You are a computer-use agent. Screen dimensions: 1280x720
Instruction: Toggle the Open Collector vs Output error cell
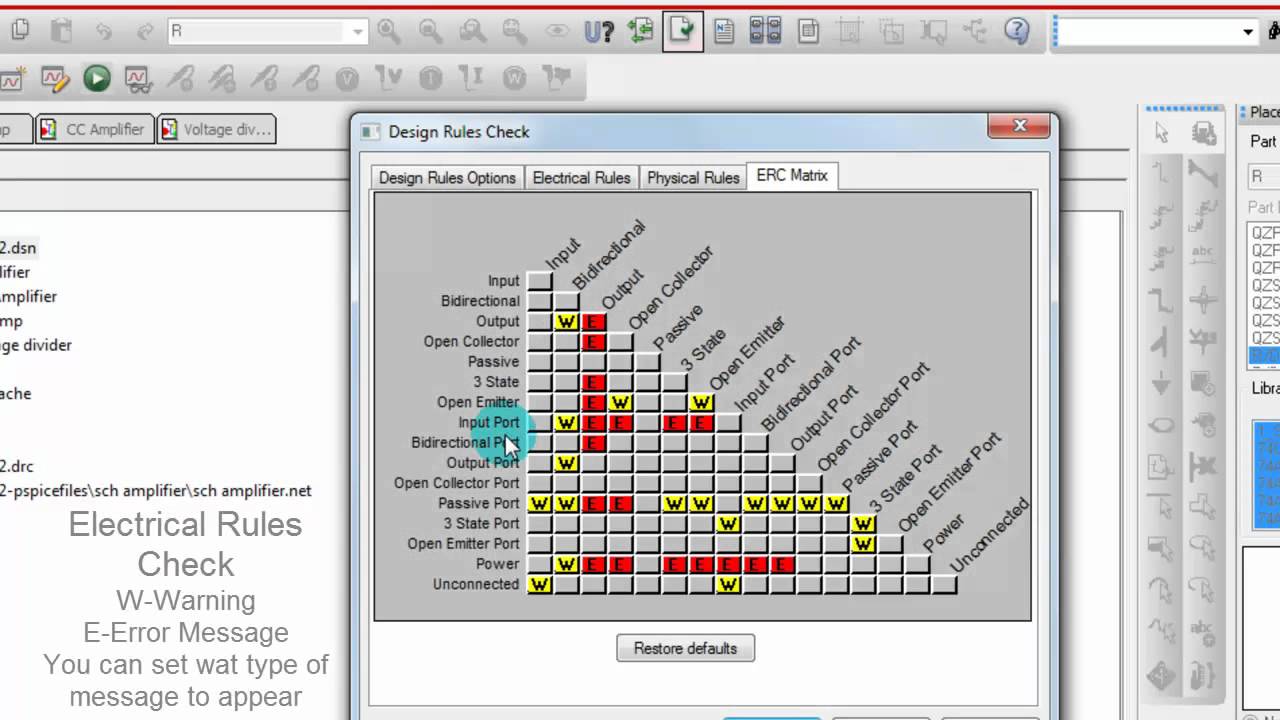[594, 342]
